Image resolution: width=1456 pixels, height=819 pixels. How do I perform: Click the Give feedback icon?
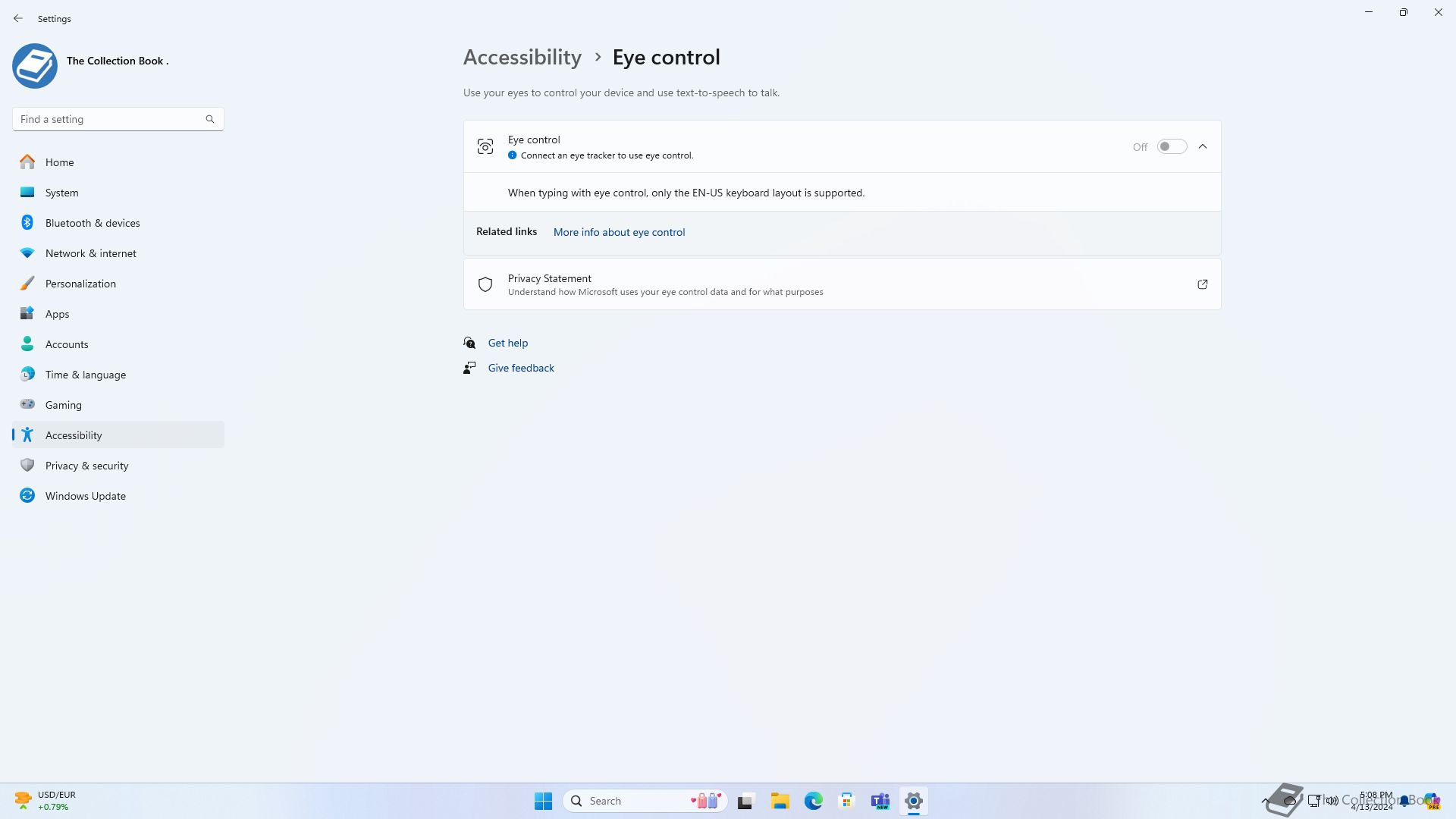click(x=469, y=368)
